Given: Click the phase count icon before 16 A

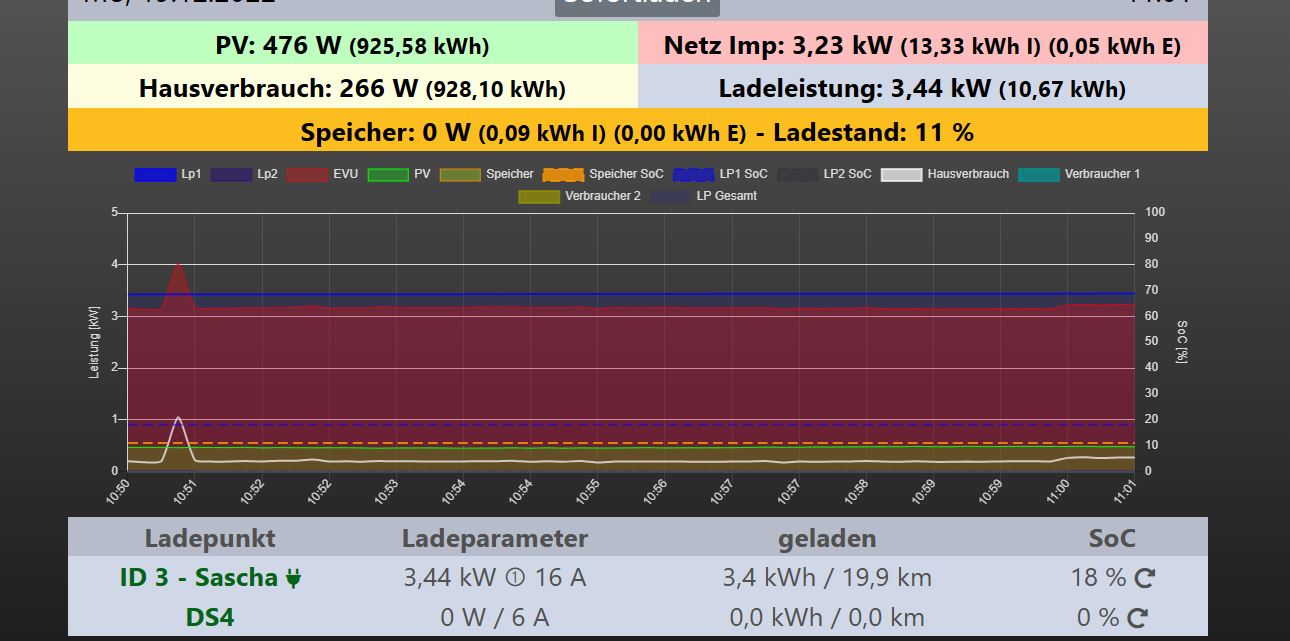Looking at the screenshot, I should click(x=515, y=578).
